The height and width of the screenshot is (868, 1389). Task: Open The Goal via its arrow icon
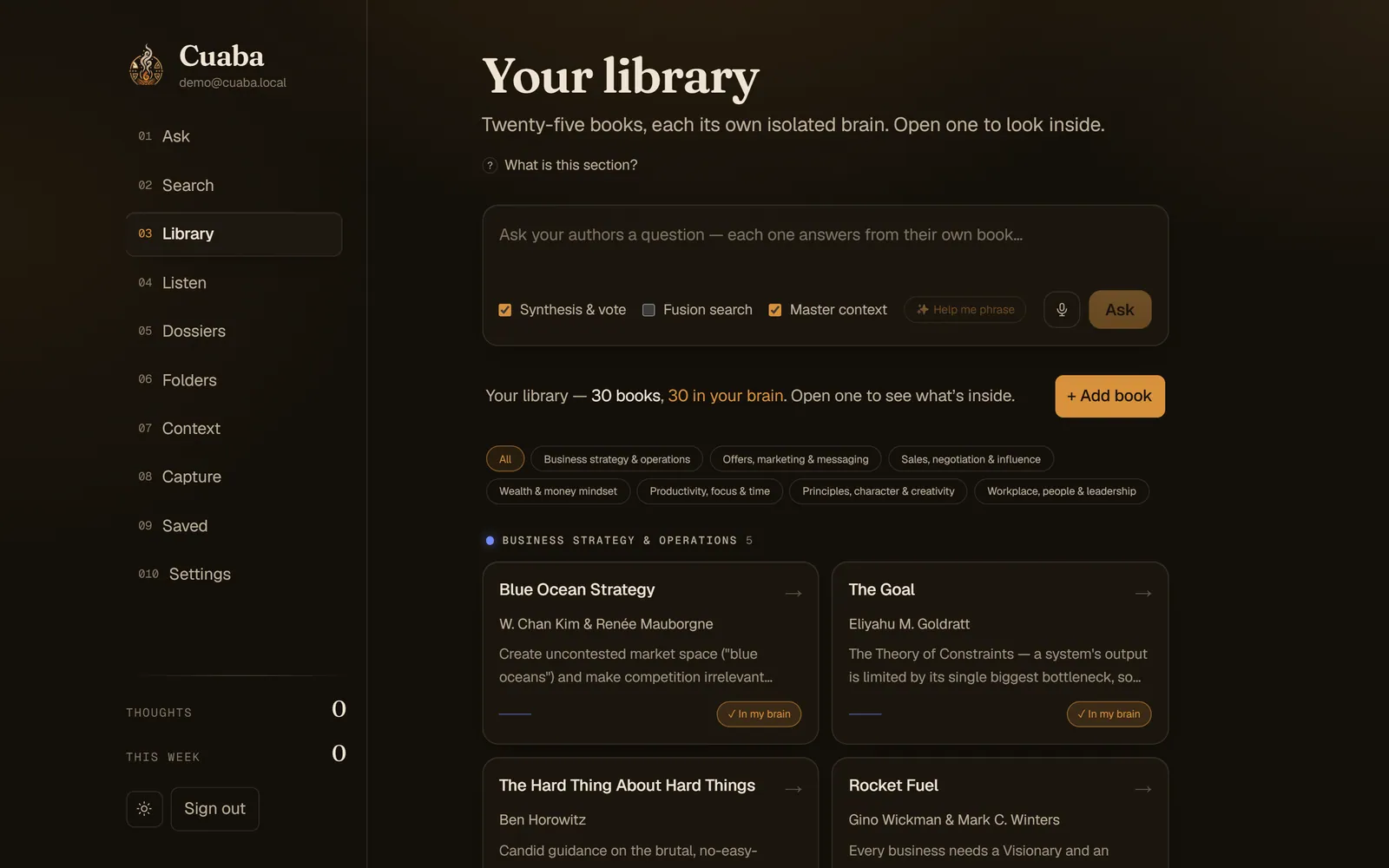pos(1143,594)
